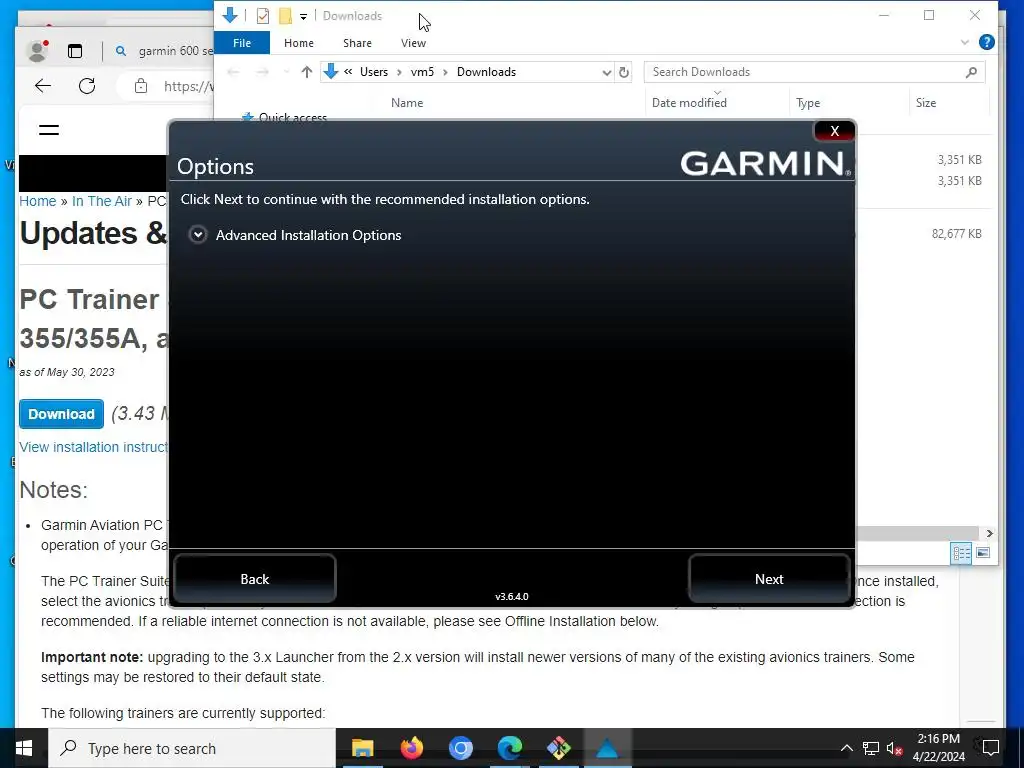Sort by Type column header
The height and width of the screenshot is (768, 1024).
pos(808,103)
